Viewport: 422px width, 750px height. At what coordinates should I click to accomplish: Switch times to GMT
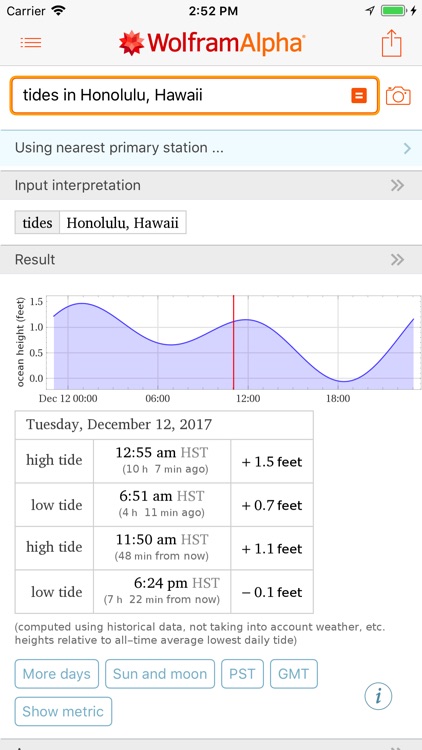coord(294,674)
